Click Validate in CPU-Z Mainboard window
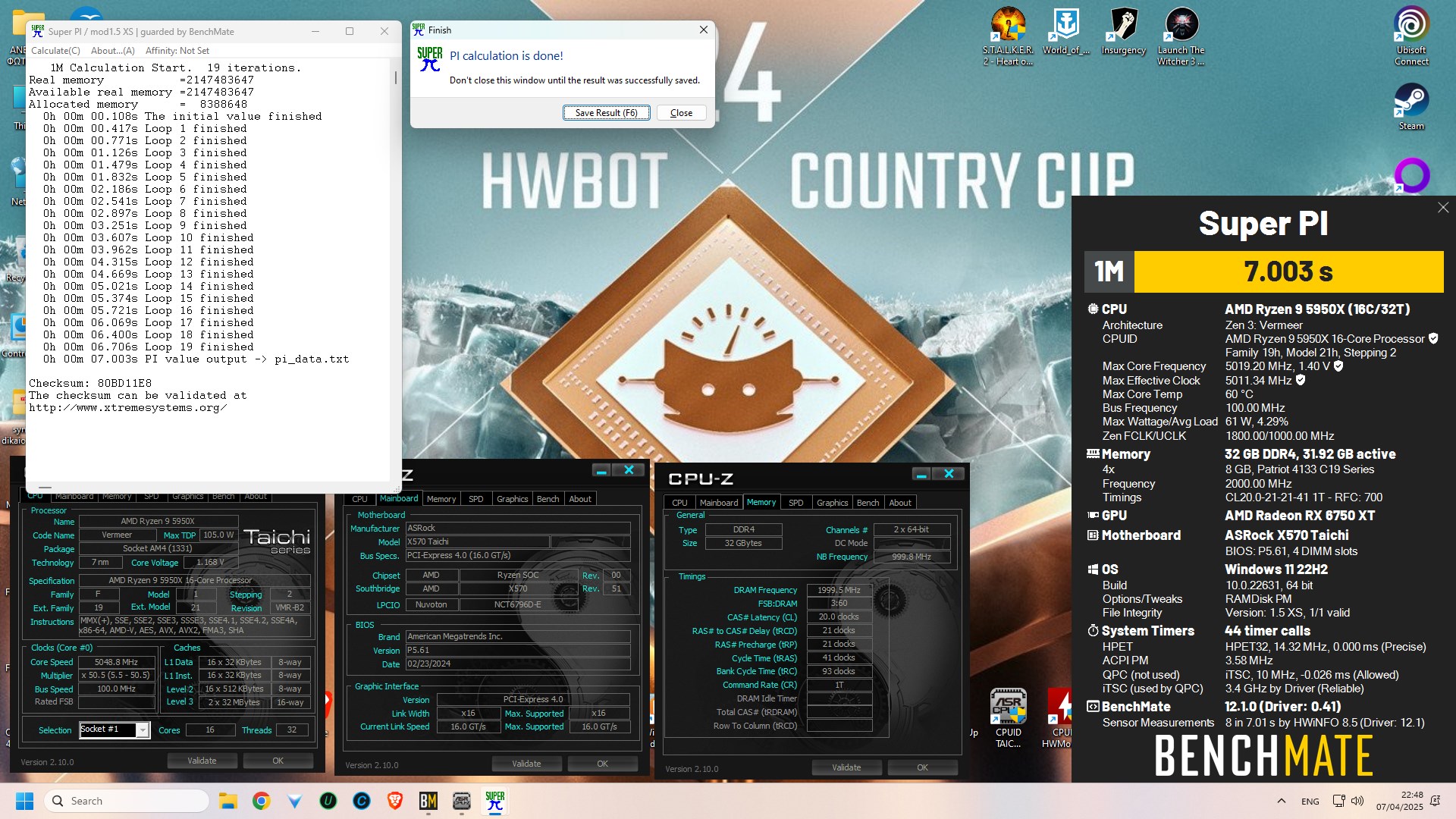The image size is (1456, 819). click(x=526, y=764)
